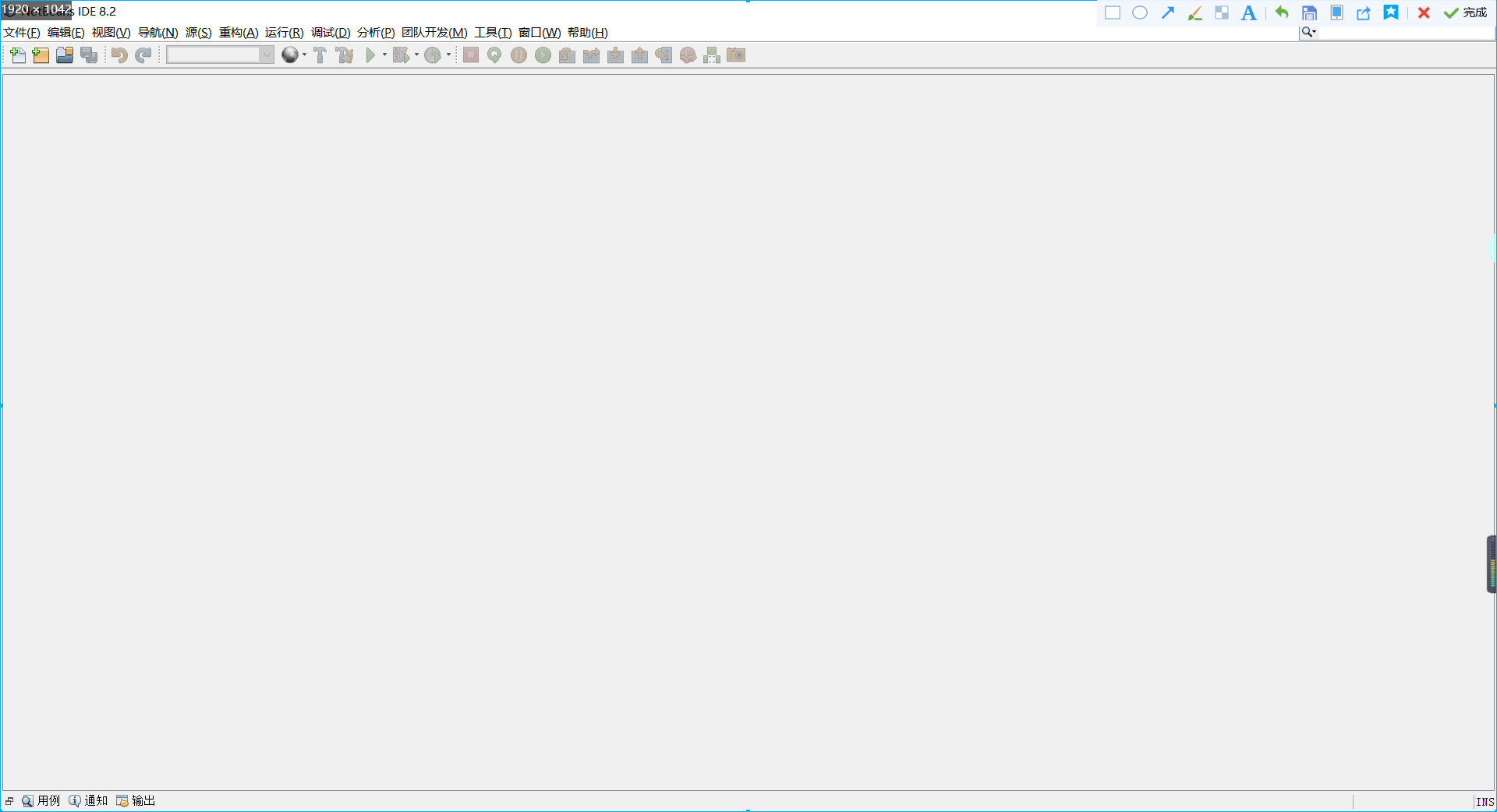This screenshot has width=1497, height=812.
Task: Click the Undo arrow in the toolbar
Action: click(x=119, y=55)
